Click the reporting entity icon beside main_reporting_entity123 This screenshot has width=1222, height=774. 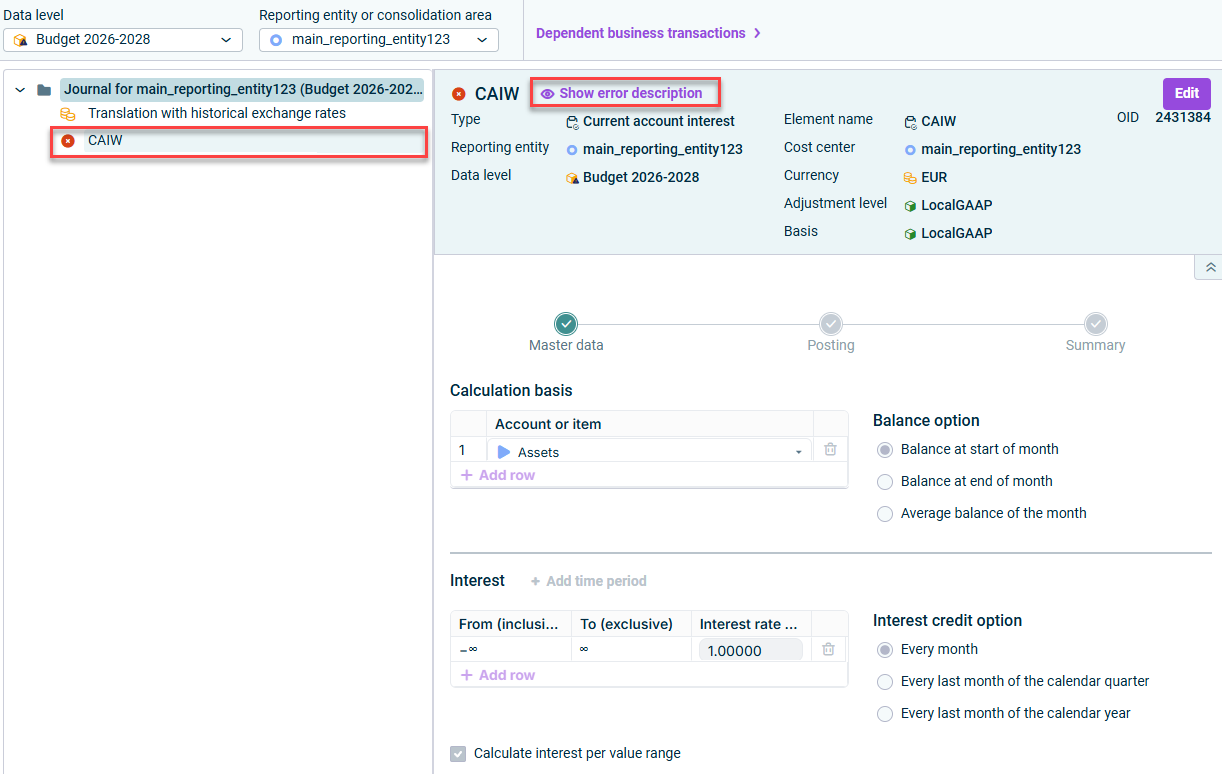(x=573, y=147)
